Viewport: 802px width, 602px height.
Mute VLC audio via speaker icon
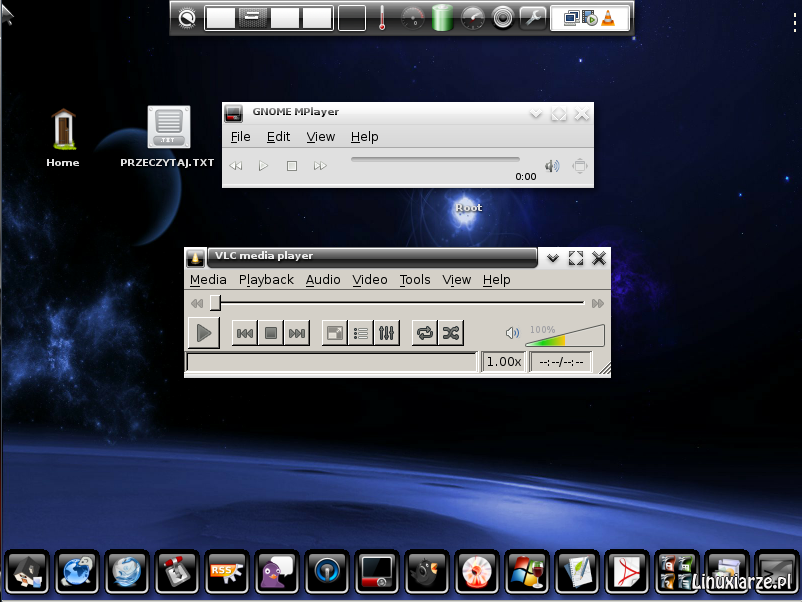(512, 332)
